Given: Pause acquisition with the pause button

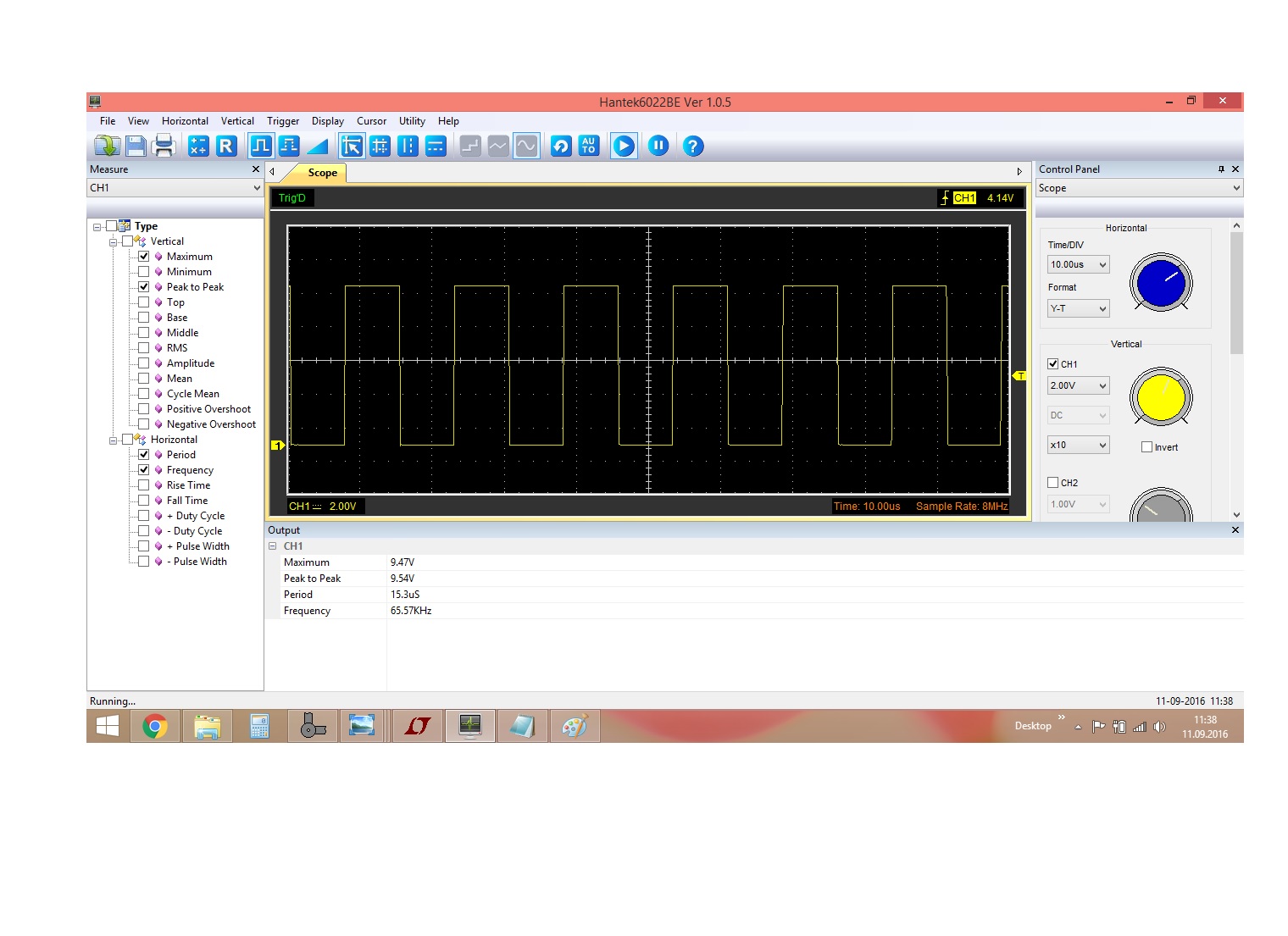Looking at the screenshot, I should (x=658, y=147).
